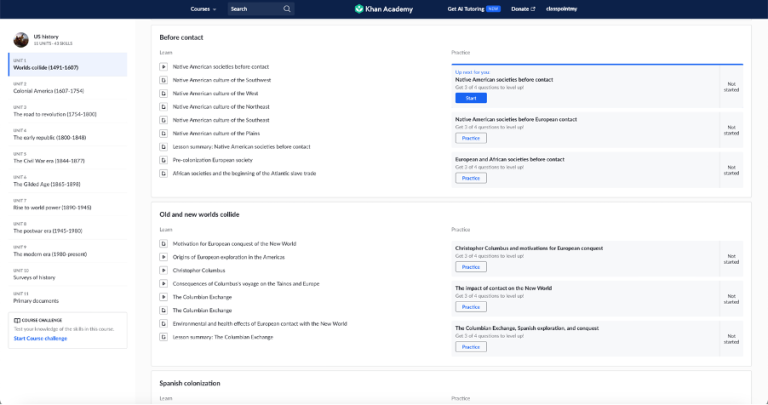Image resolution: width=768 pixels, height=405 pixels.
Task: Open Unit 11 Primary documents
Action: click(x=68, y=298)
